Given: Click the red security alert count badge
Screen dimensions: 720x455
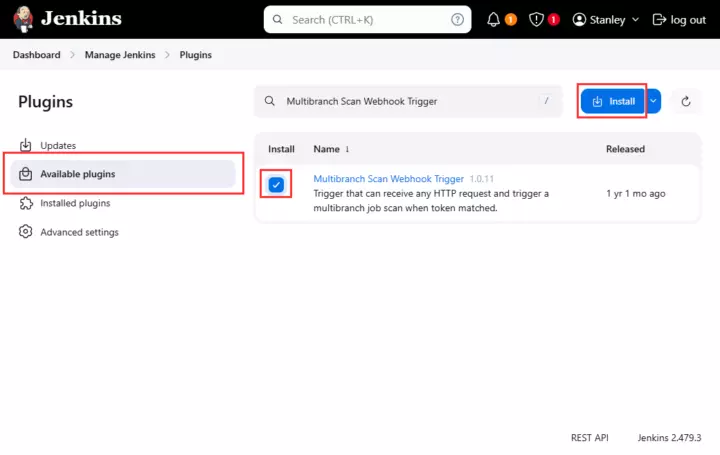Looking at the screenshot, I should pos(554,20).
